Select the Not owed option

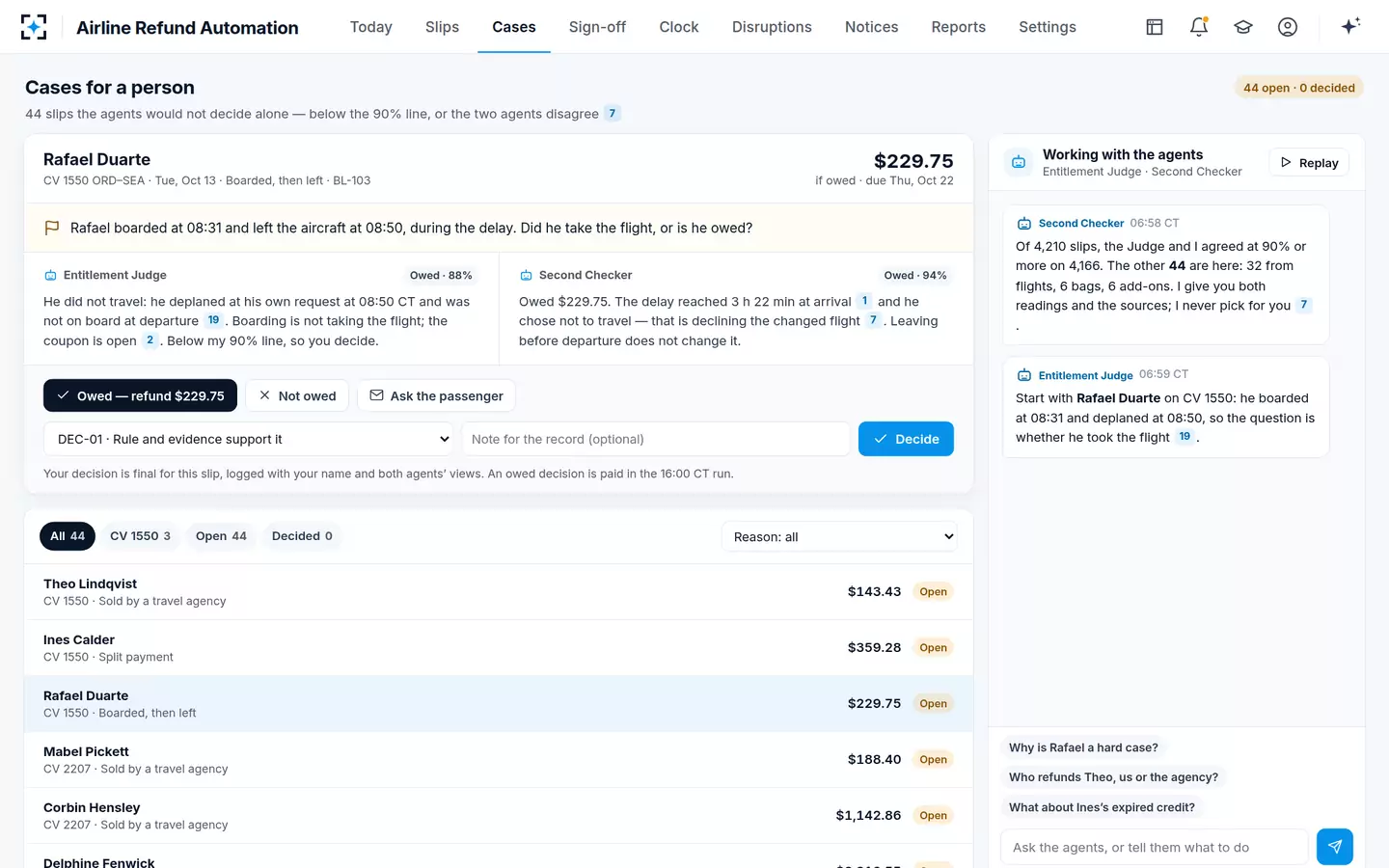(x=297, y=395)
